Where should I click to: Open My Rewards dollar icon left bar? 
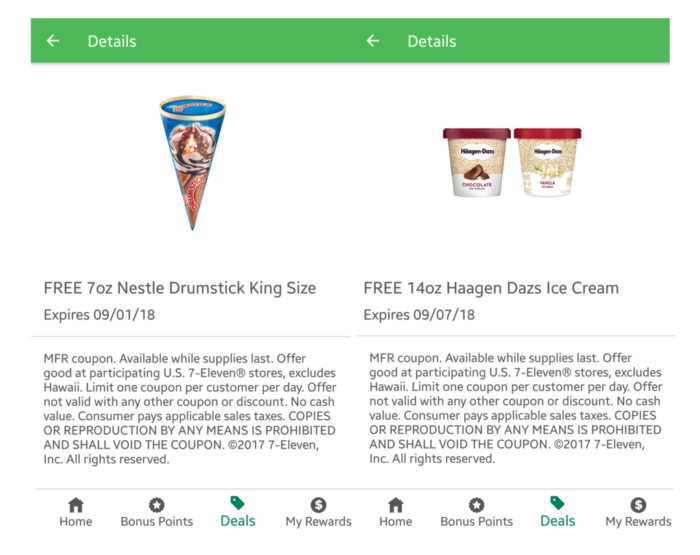318,505
